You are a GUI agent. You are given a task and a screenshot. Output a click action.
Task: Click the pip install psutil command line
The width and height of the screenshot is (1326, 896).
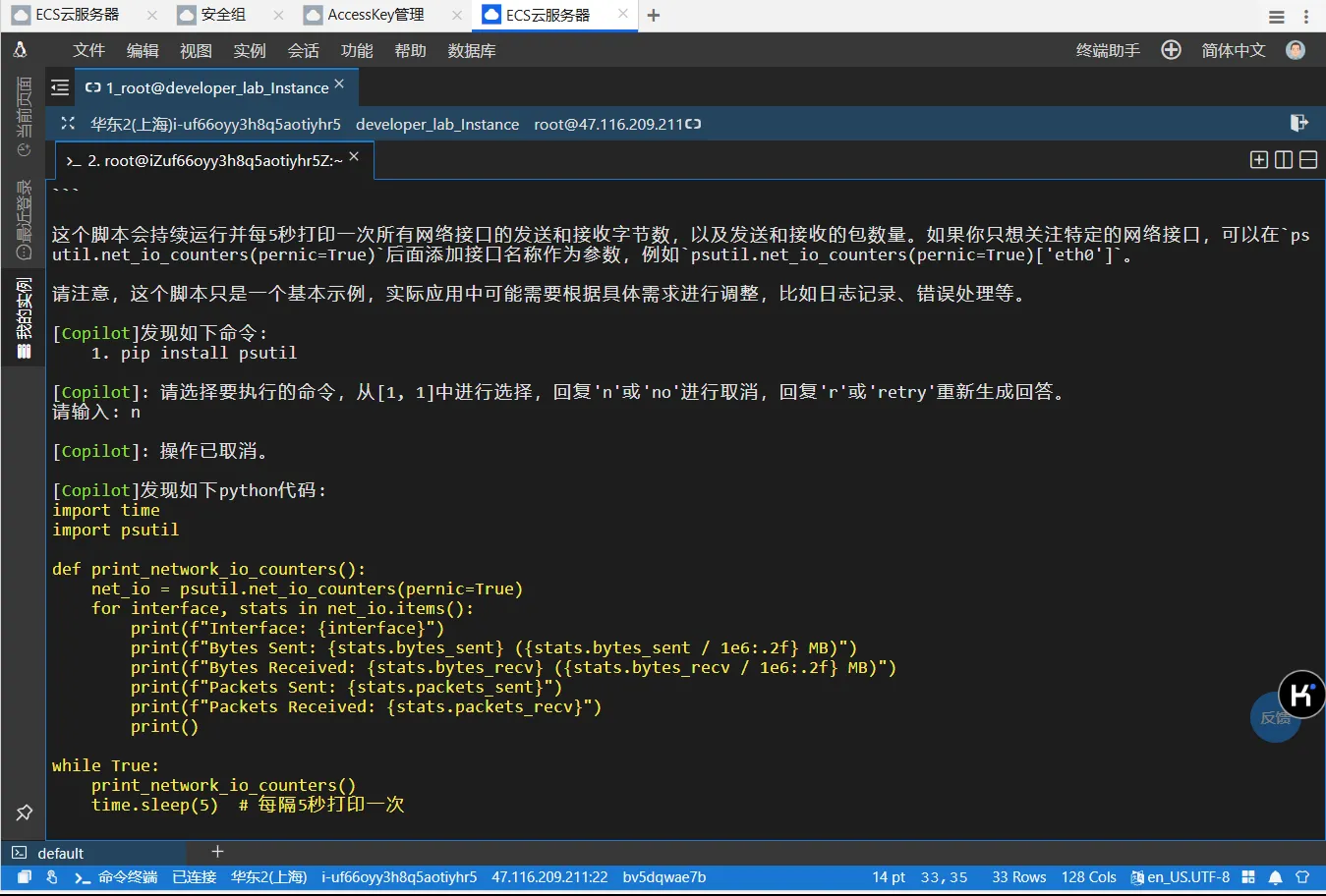click(x=194, y=353)
